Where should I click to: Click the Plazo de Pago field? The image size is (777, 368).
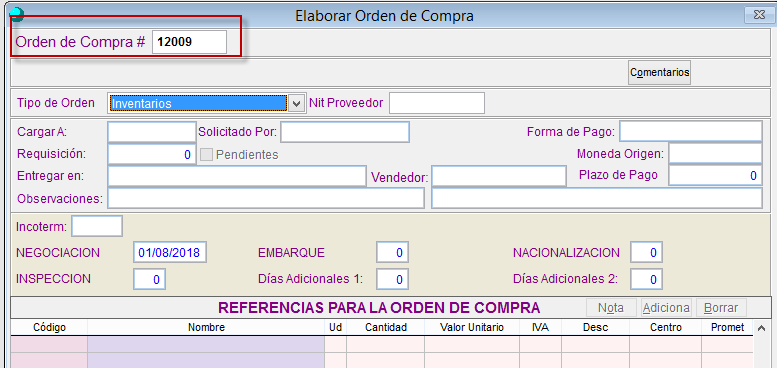715,175
